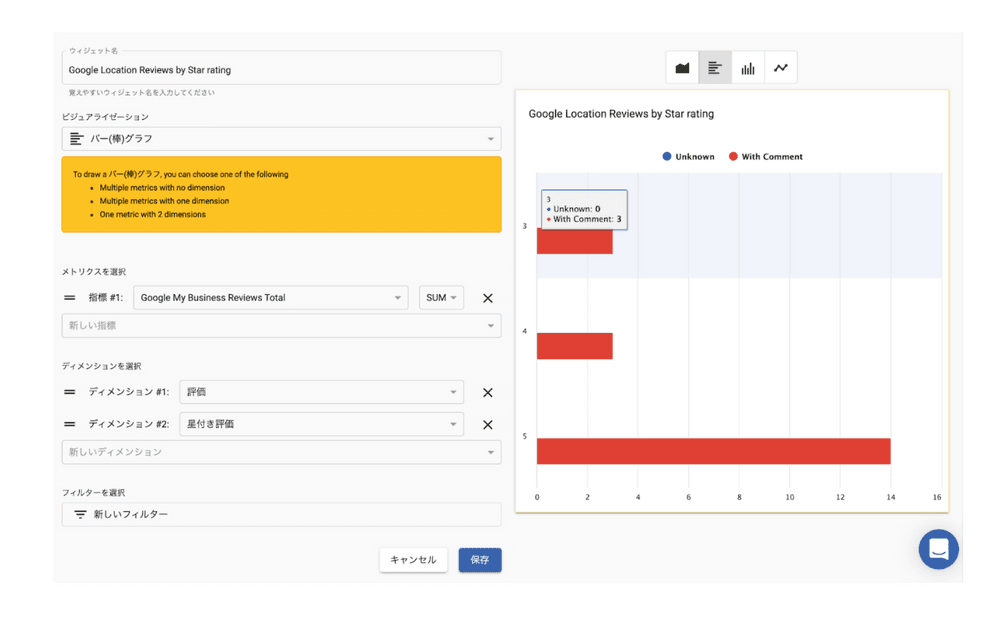Click the 保存 button

(x=480, y=560)
